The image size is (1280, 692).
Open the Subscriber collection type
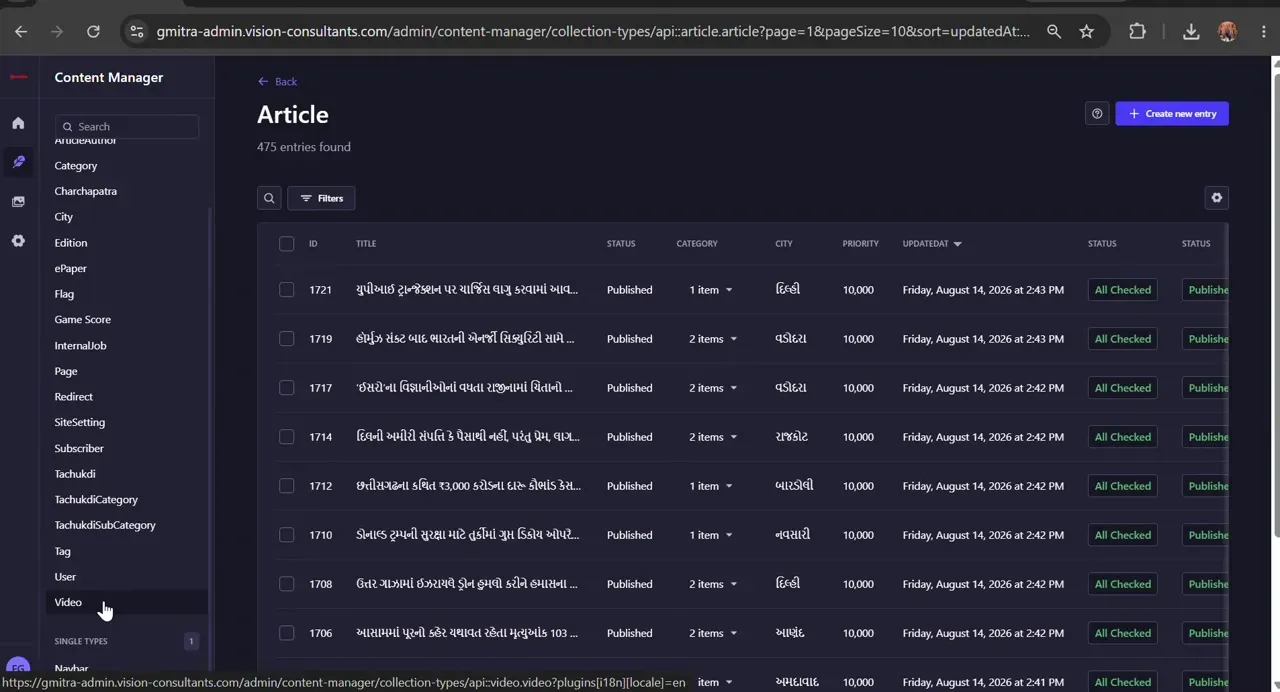point(79,449)
